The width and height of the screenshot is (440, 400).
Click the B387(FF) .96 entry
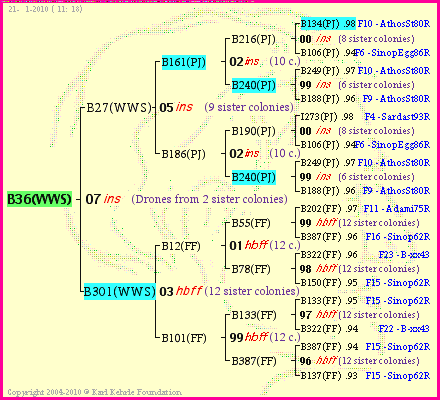329,237
